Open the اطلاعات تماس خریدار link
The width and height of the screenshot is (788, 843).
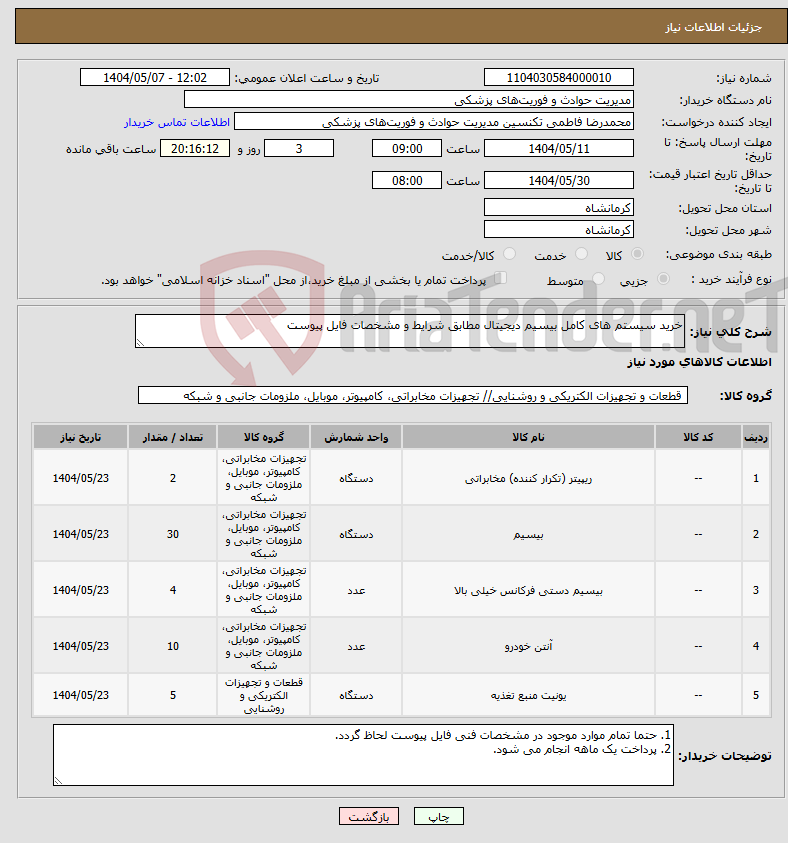pyautogui.click(x=177, y=122)
